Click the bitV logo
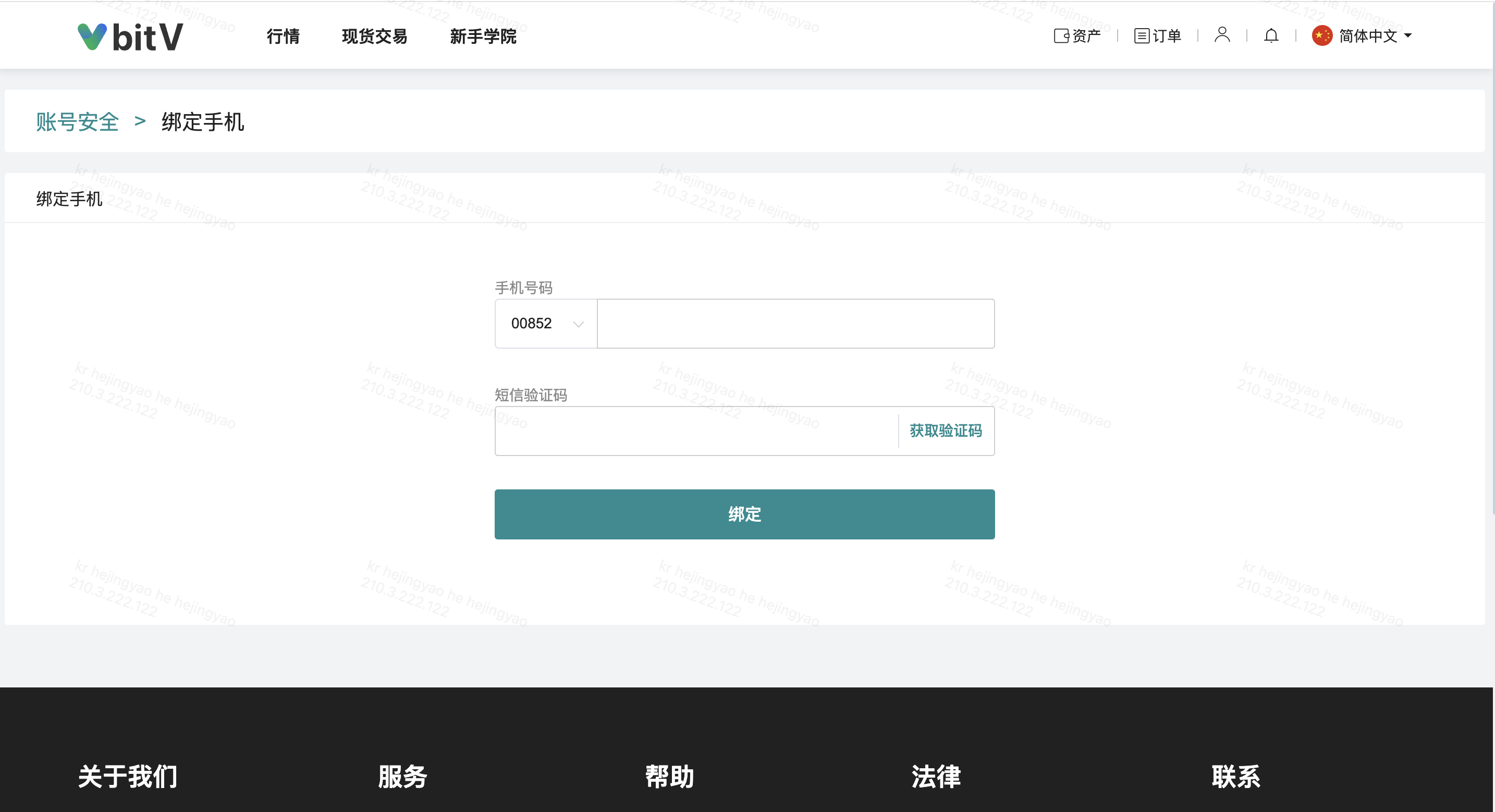1495x812 pixels. tap(130, 36)
